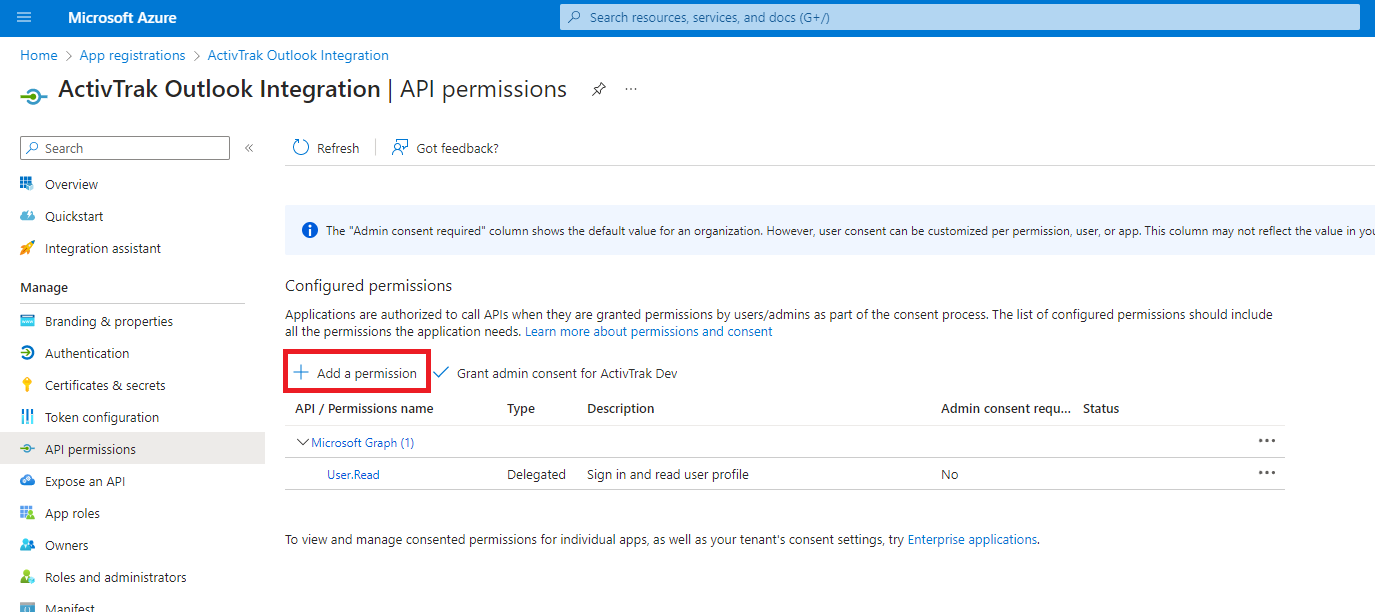The image size is (1375, 612).
Task: Open ellipsis menu for User.Read row
Action: pos(1266,473)
